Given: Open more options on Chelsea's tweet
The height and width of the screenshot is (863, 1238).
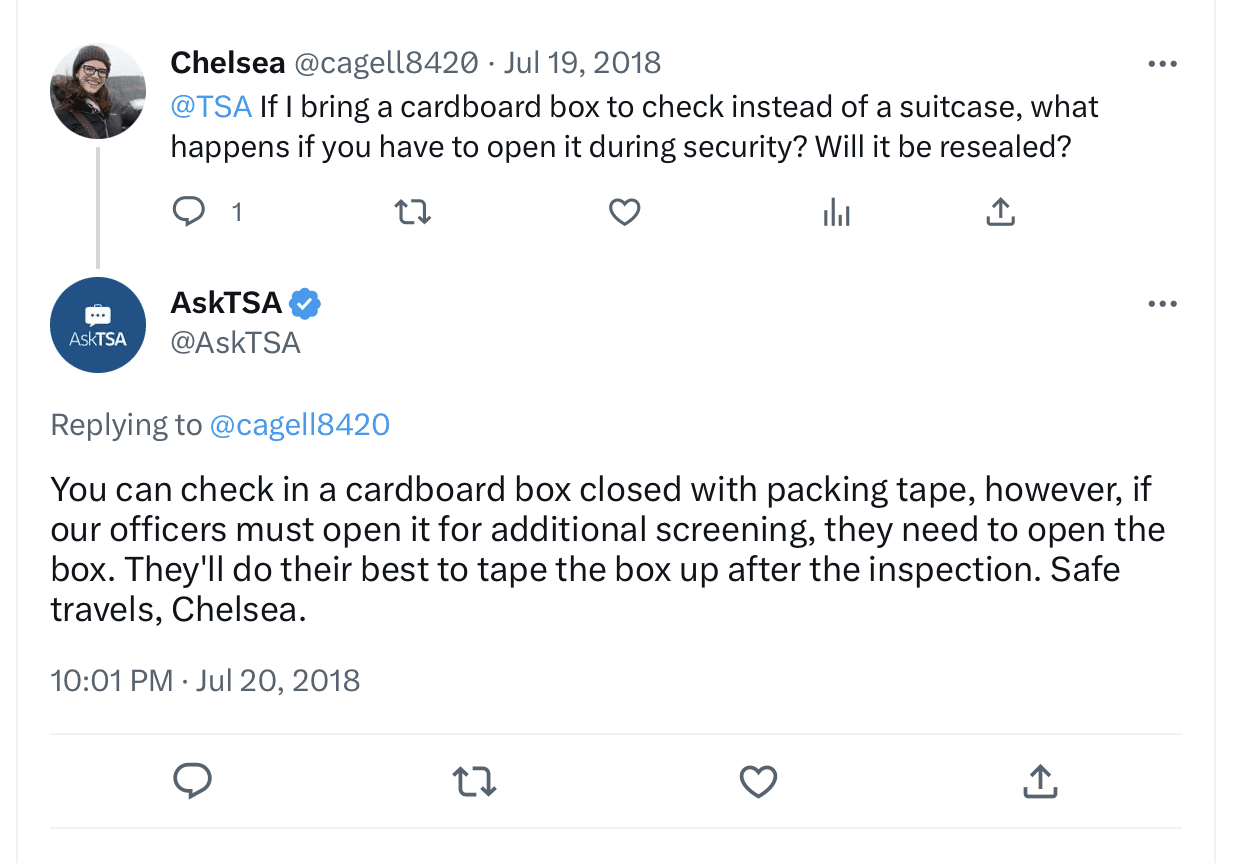Looking at the screenshot, I should (1162, 64).
